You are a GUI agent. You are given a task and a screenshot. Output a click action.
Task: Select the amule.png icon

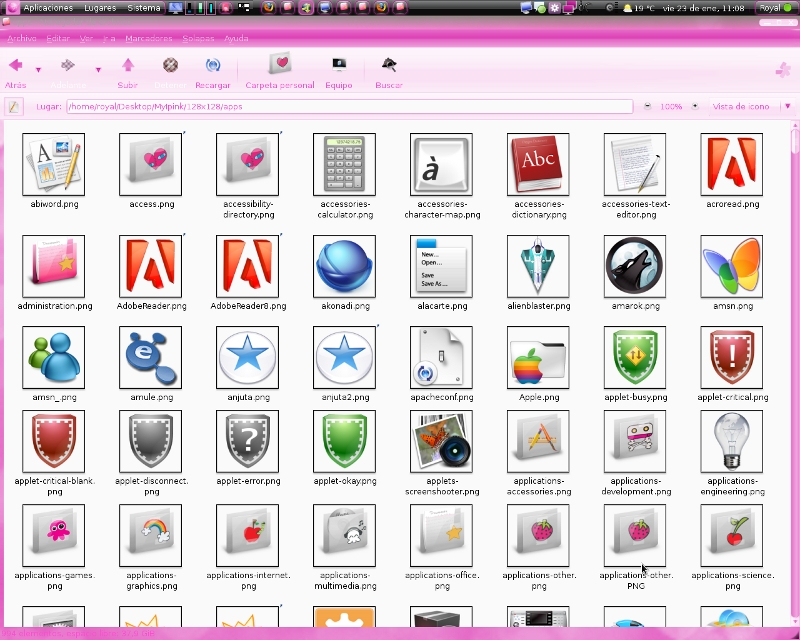click(151, 357)
